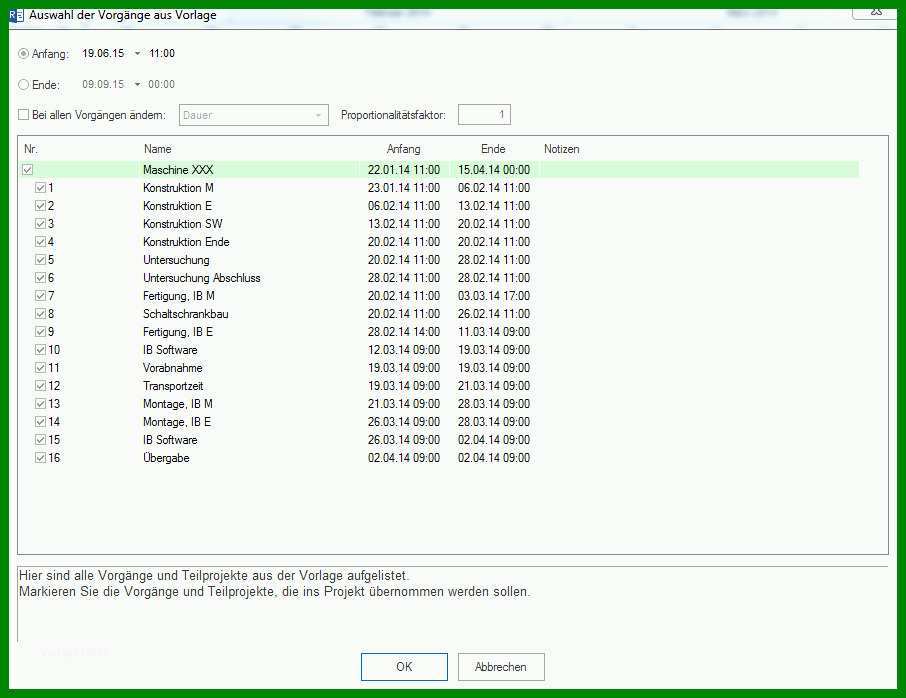
Task: Select the Maschine XXX row name
Action: point(178,170)
